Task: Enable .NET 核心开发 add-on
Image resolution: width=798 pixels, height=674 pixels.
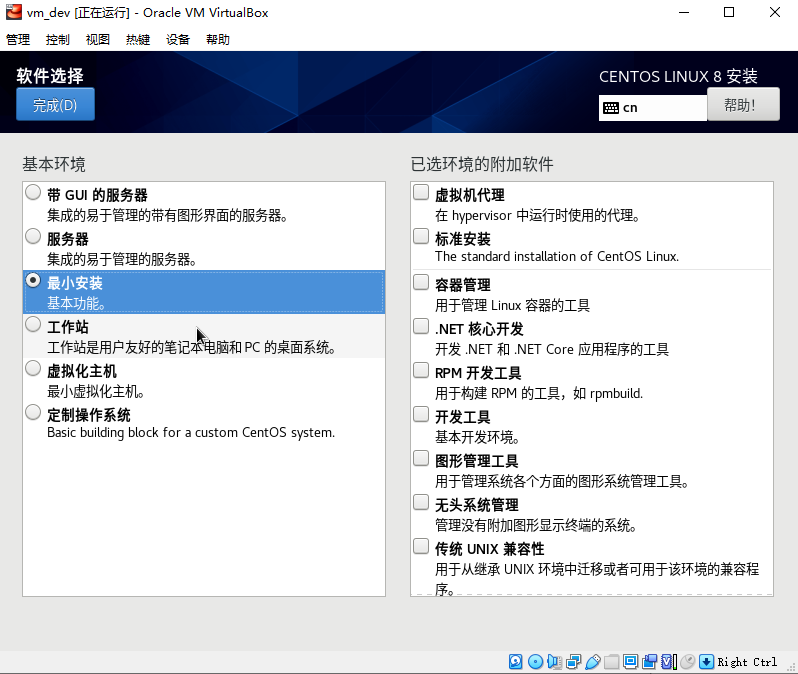Action: (421, 326)
